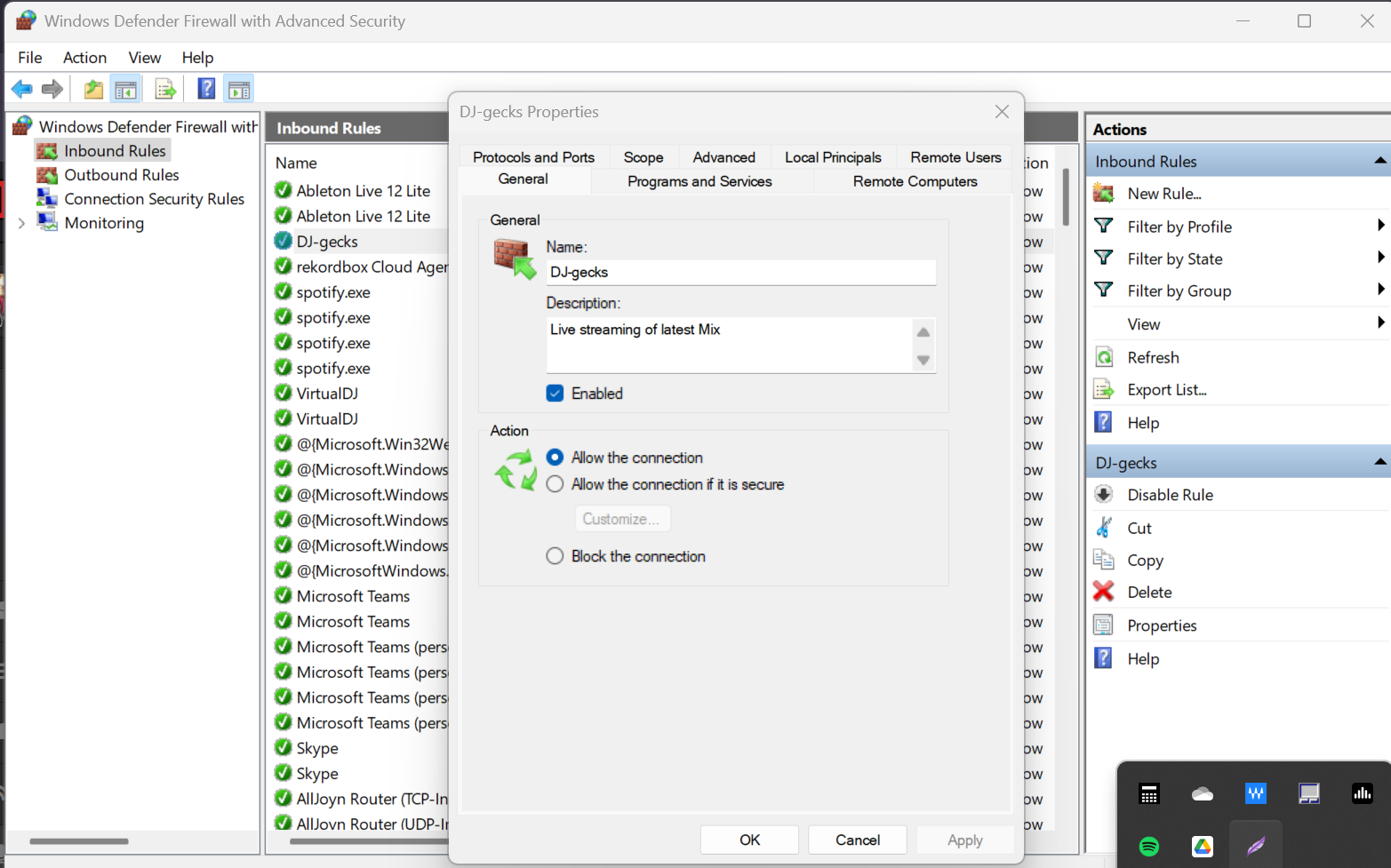This screenshot has height=868, width=1391.
Task: Click the blue Help toolbar icon
Action: (206, 89)
